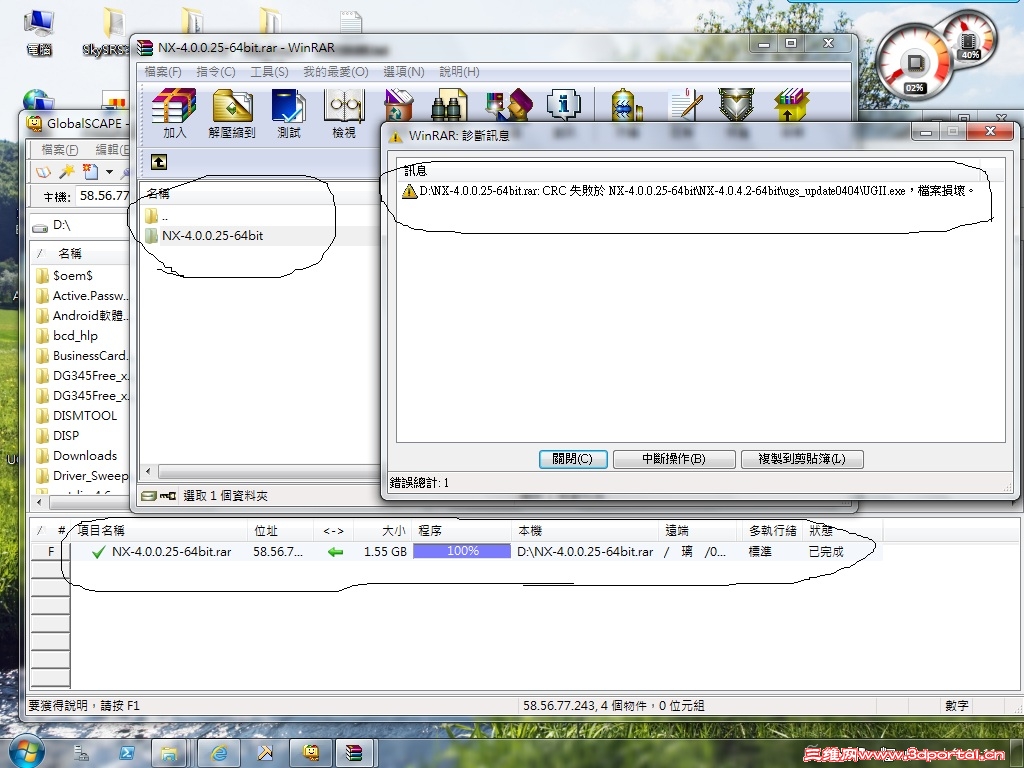
Task: Click the first GlobalSCAPE toolbar icon
Action: point(43,172)
